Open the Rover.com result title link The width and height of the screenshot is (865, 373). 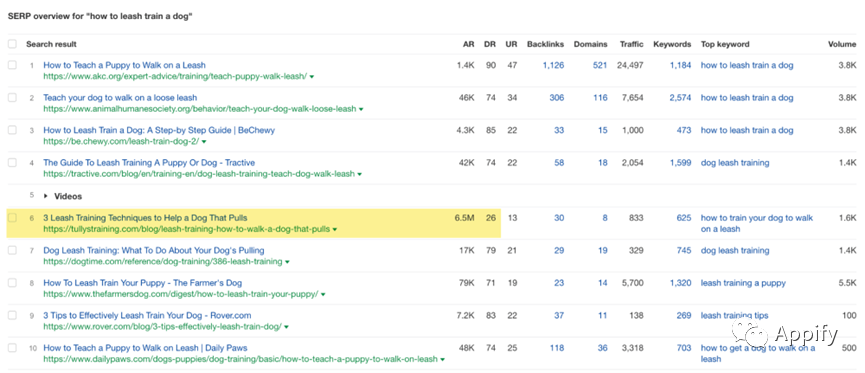(147, 316)
